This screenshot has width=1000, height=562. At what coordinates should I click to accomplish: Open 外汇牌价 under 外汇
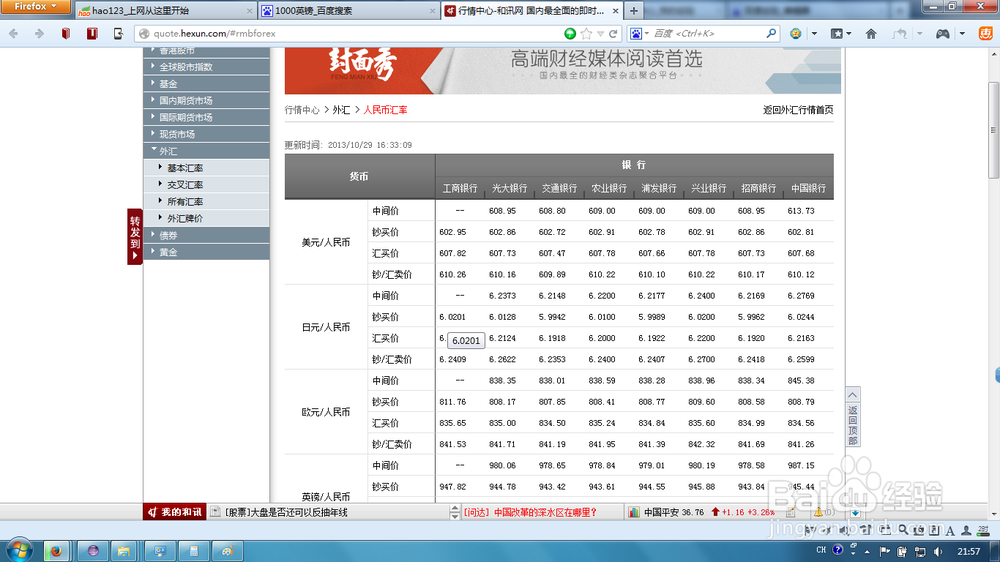(x=185, y=218)
